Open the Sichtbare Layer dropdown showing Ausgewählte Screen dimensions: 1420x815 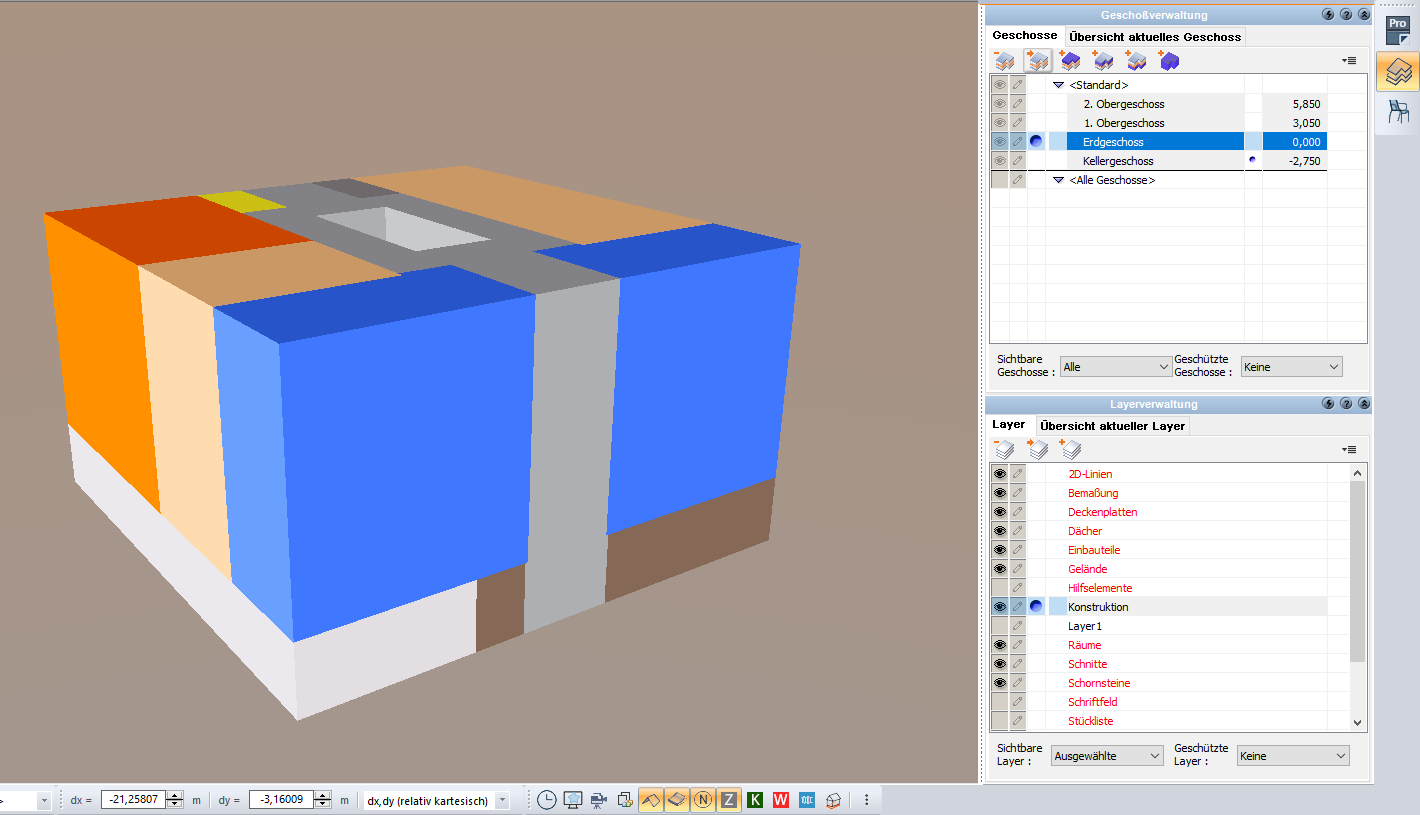coord(1106,755)
